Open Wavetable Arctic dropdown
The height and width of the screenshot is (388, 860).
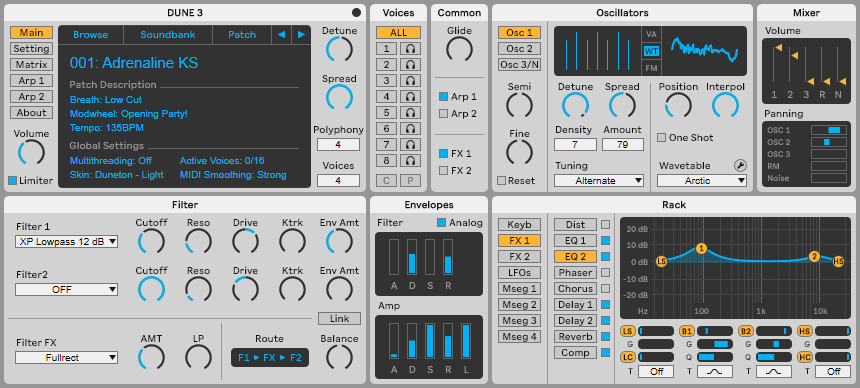[x=702, y=181]
